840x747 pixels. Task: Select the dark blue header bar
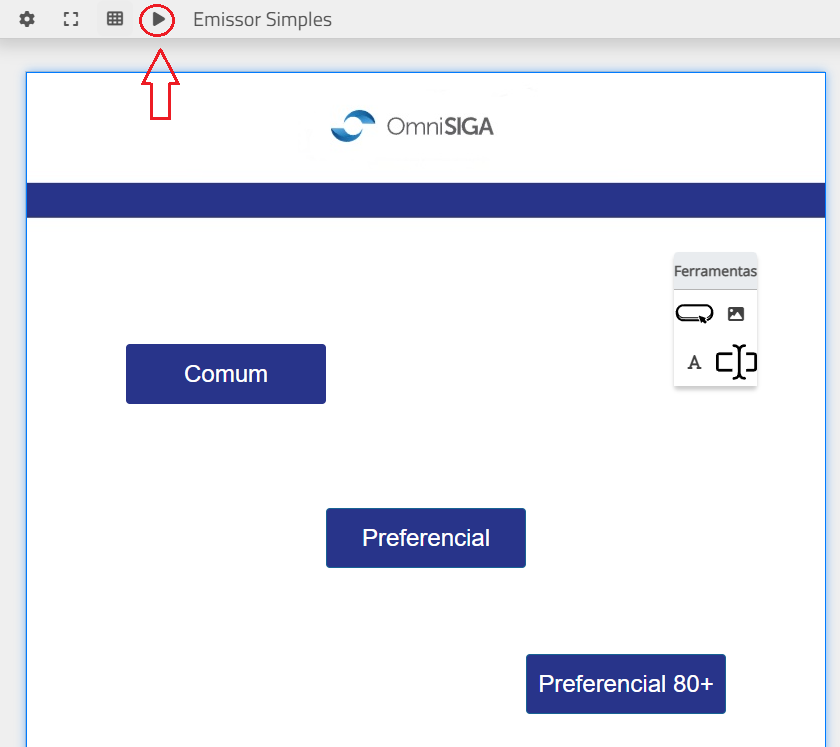[426, 200]
